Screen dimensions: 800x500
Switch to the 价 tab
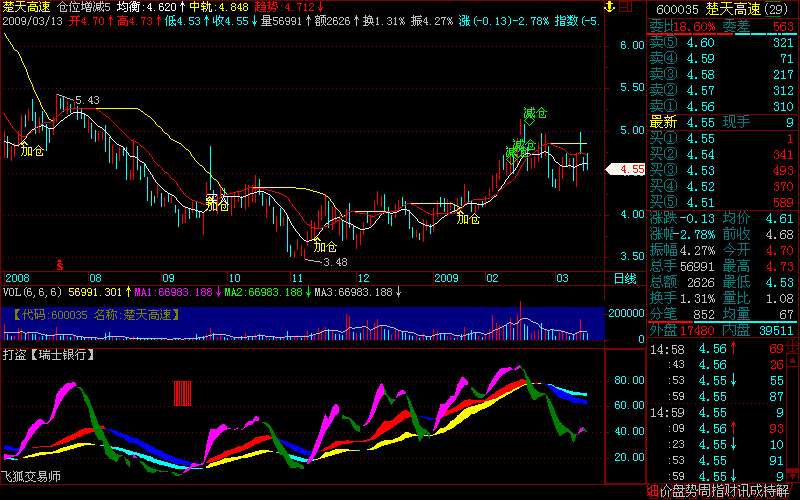pyautogui.click(x=666, y=491)
